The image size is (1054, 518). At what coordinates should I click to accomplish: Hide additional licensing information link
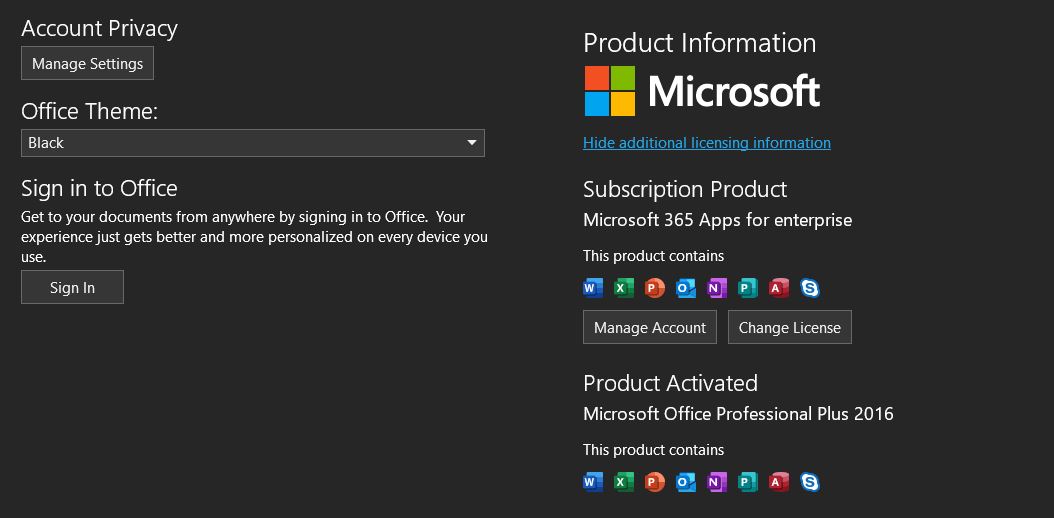coord(706,142)
